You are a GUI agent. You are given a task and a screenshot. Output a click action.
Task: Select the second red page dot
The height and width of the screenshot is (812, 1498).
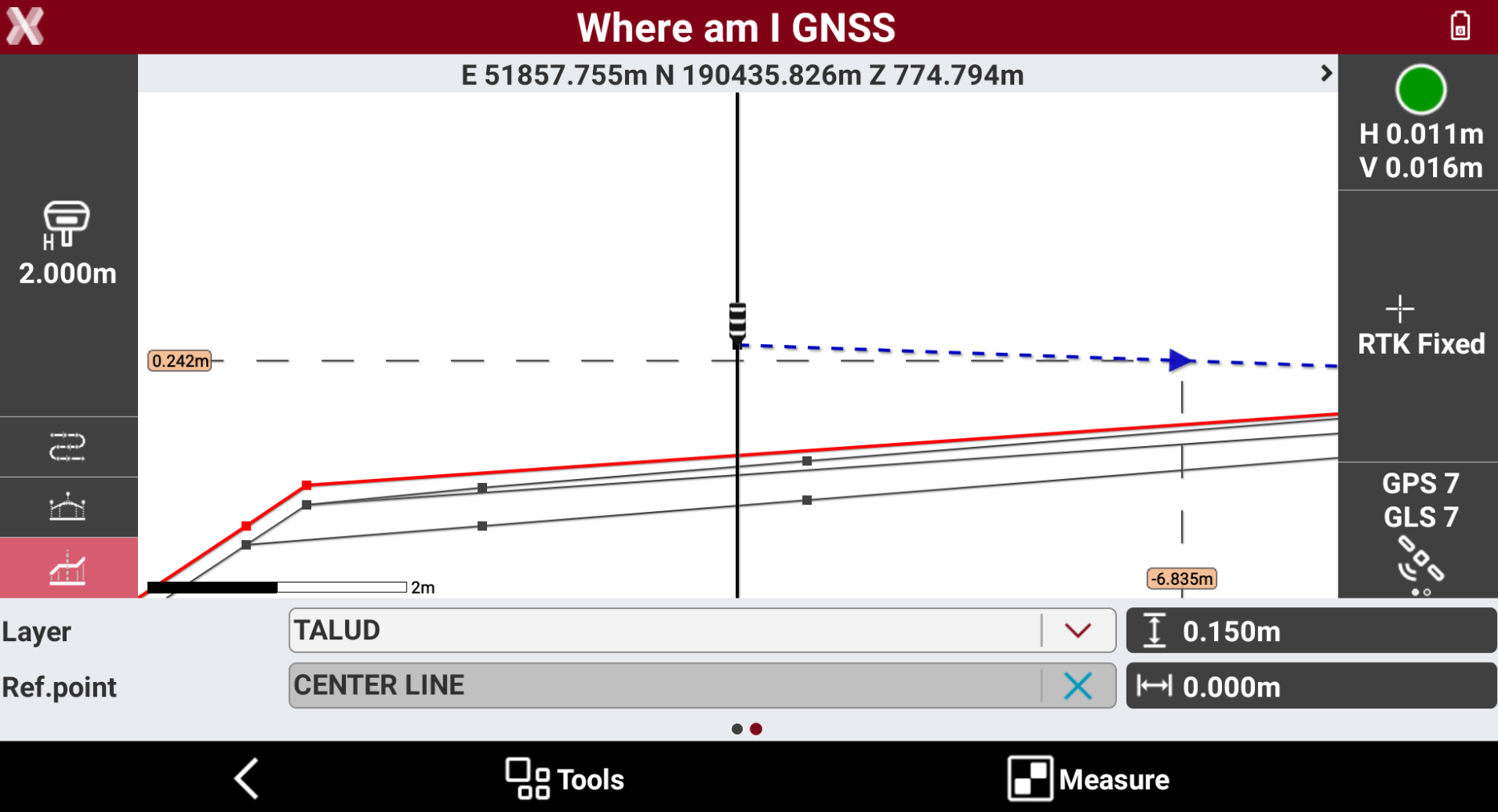(x=756, y=729)
